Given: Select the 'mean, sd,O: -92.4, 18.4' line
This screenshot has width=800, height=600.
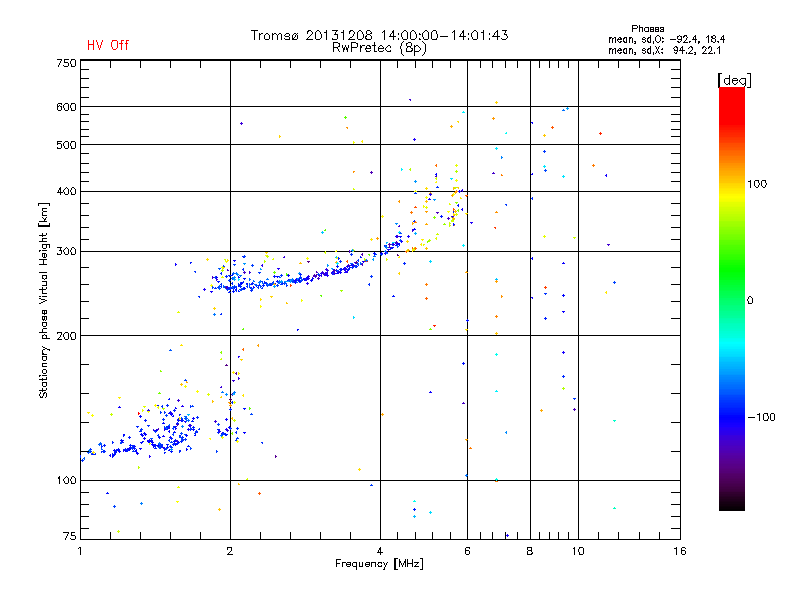Looking at the screenshot, I should [x=666, y=39].
